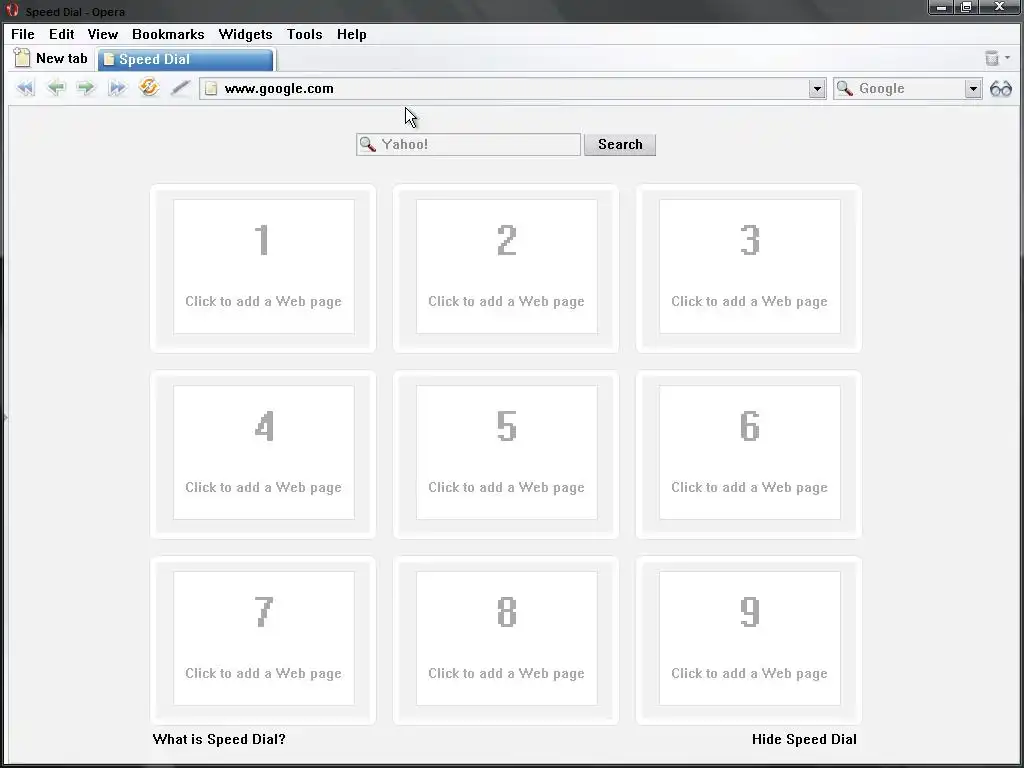This screenshot has width=1024, height=768.
Task: Click the magnifier icon in Yahoo! search field
Action: click(x=368, y=144)
